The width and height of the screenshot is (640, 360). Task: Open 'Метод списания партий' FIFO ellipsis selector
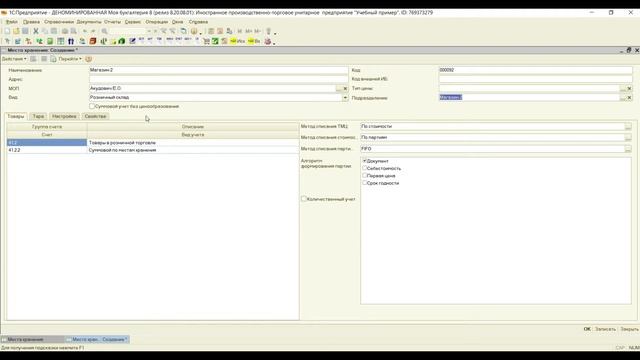[628, 149]
